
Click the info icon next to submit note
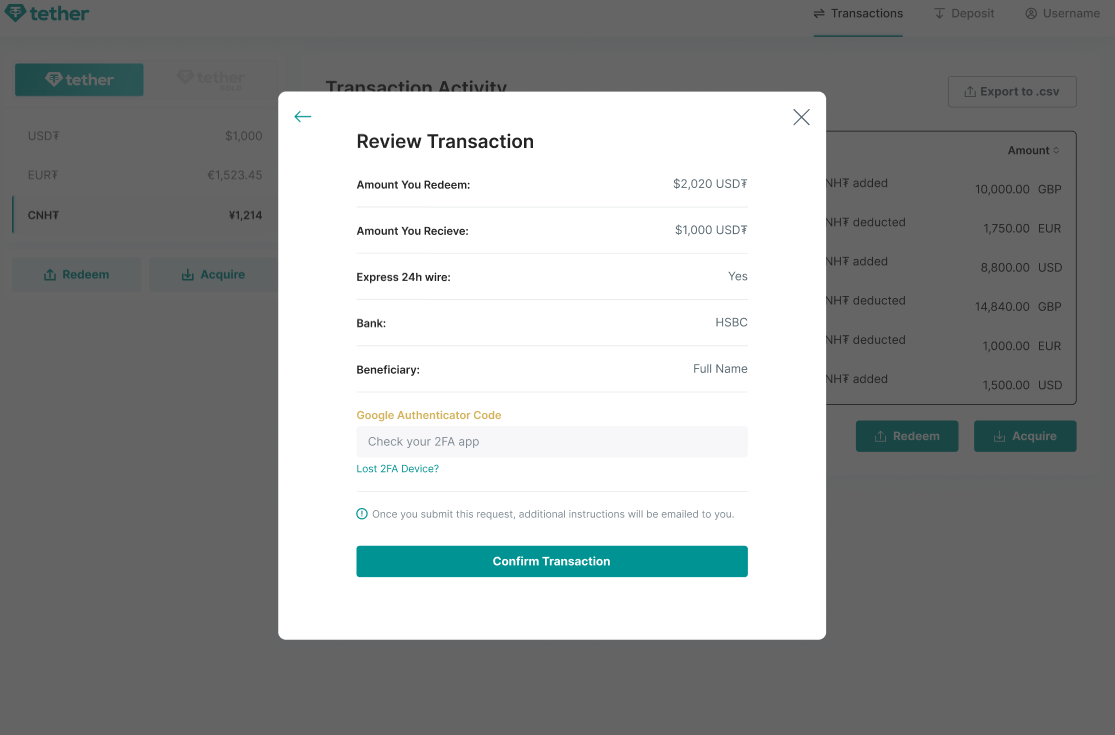coord(361,513)
